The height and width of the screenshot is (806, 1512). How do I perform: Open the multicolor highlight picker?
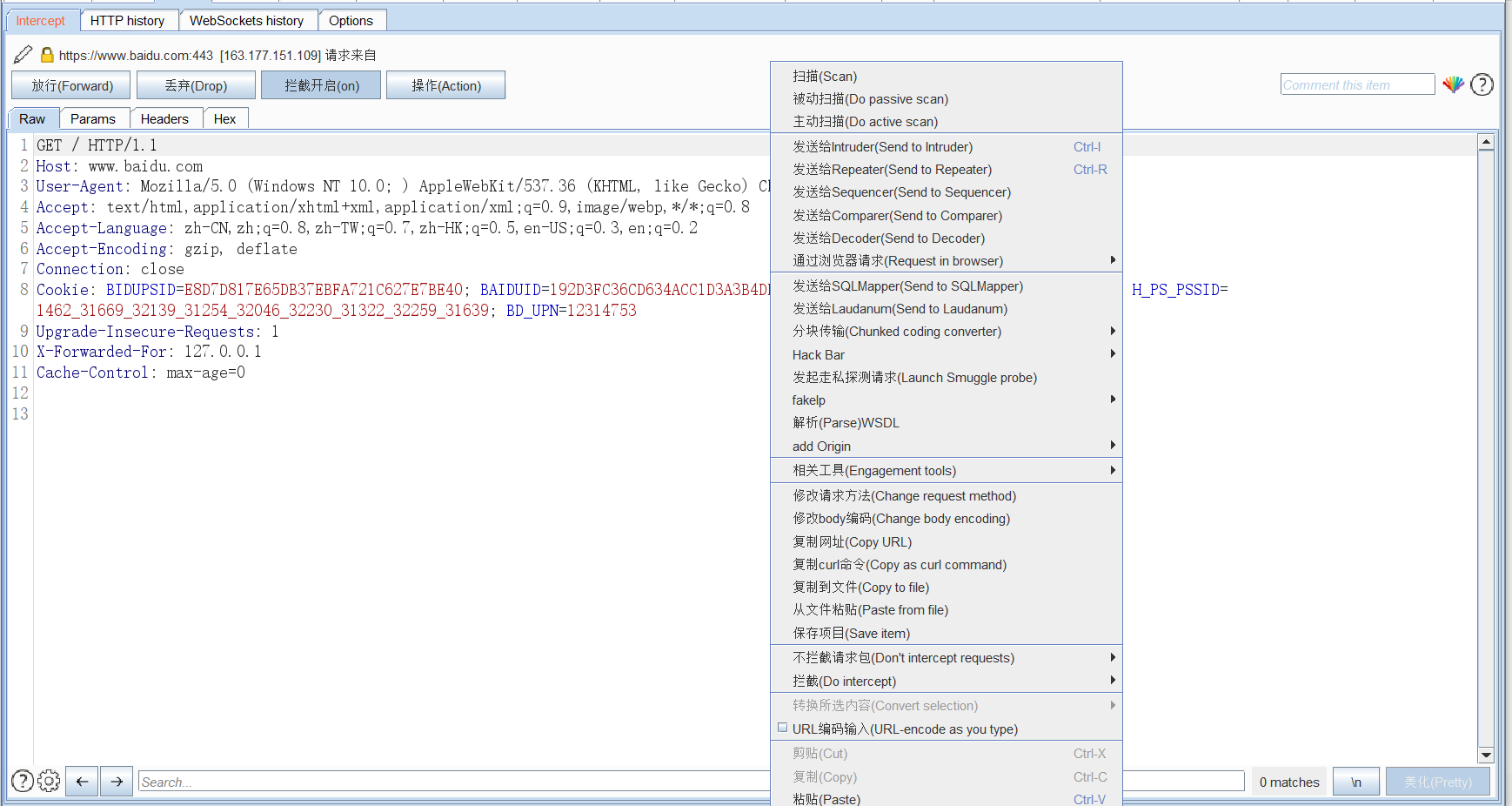[1453, 84]
